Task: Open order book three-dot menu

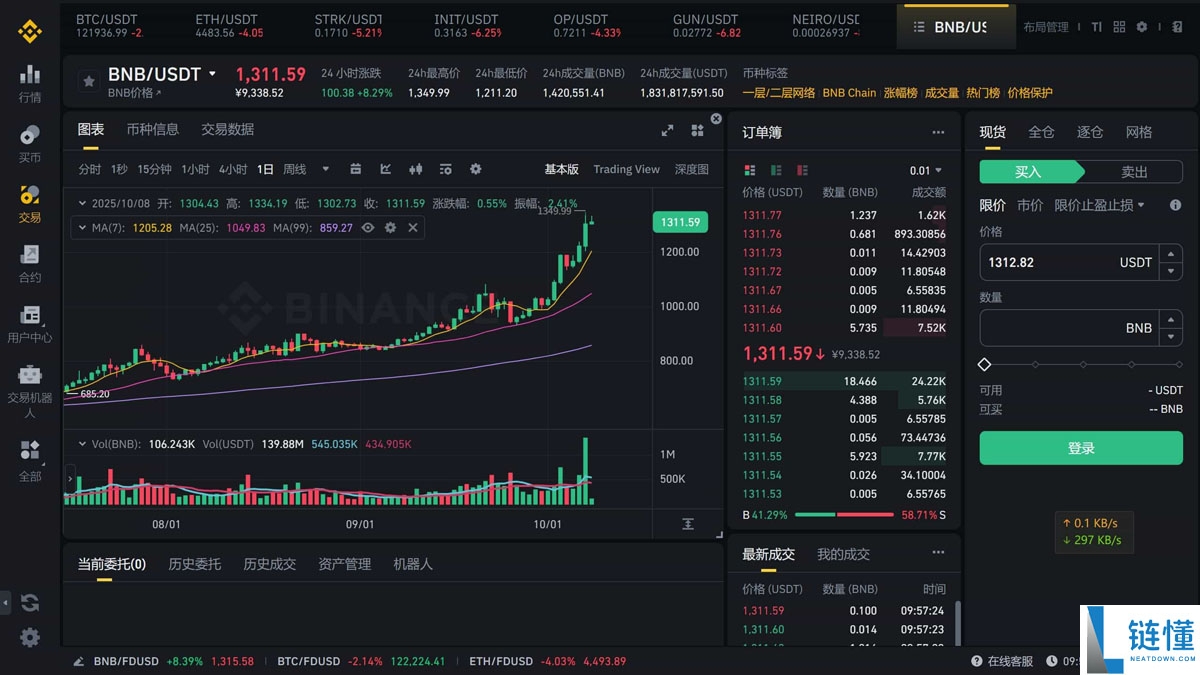Action: point(938,132)
